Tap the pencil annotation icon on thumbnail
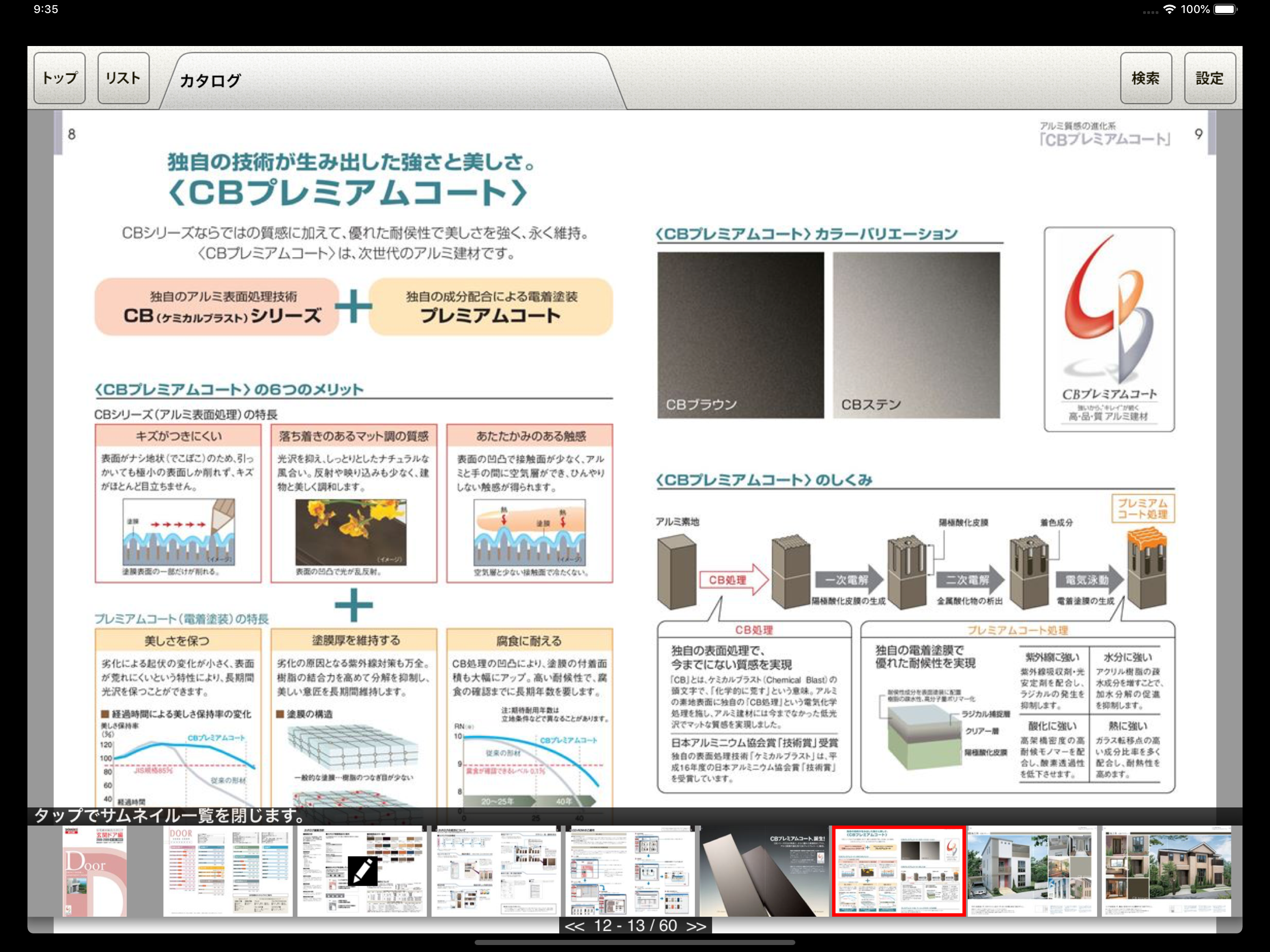Viewport: 1270px width, 952px height. (x=363, y=871)
